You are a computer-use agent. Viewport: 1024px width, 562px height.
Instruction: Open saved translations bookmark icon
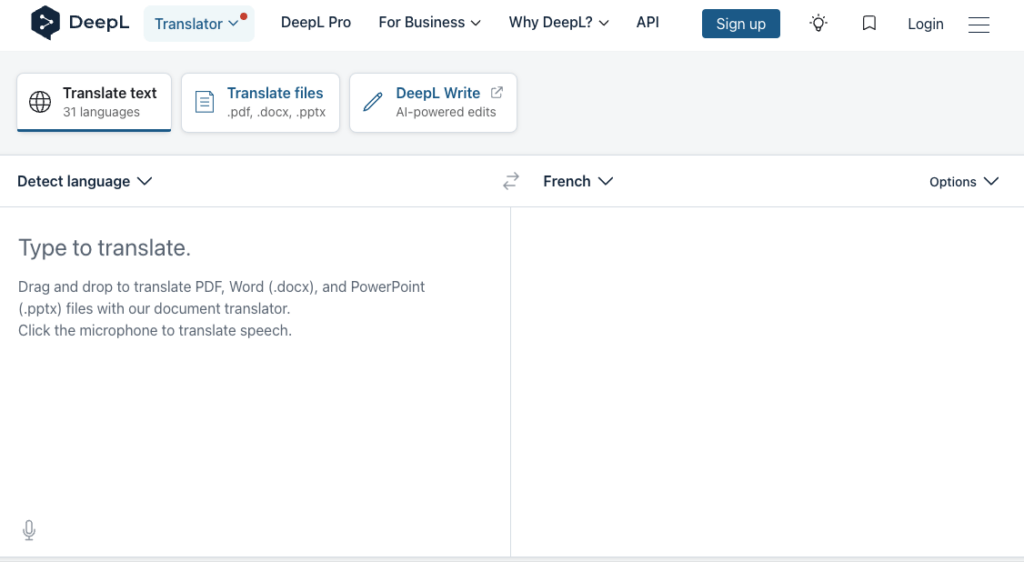[869, 23]
